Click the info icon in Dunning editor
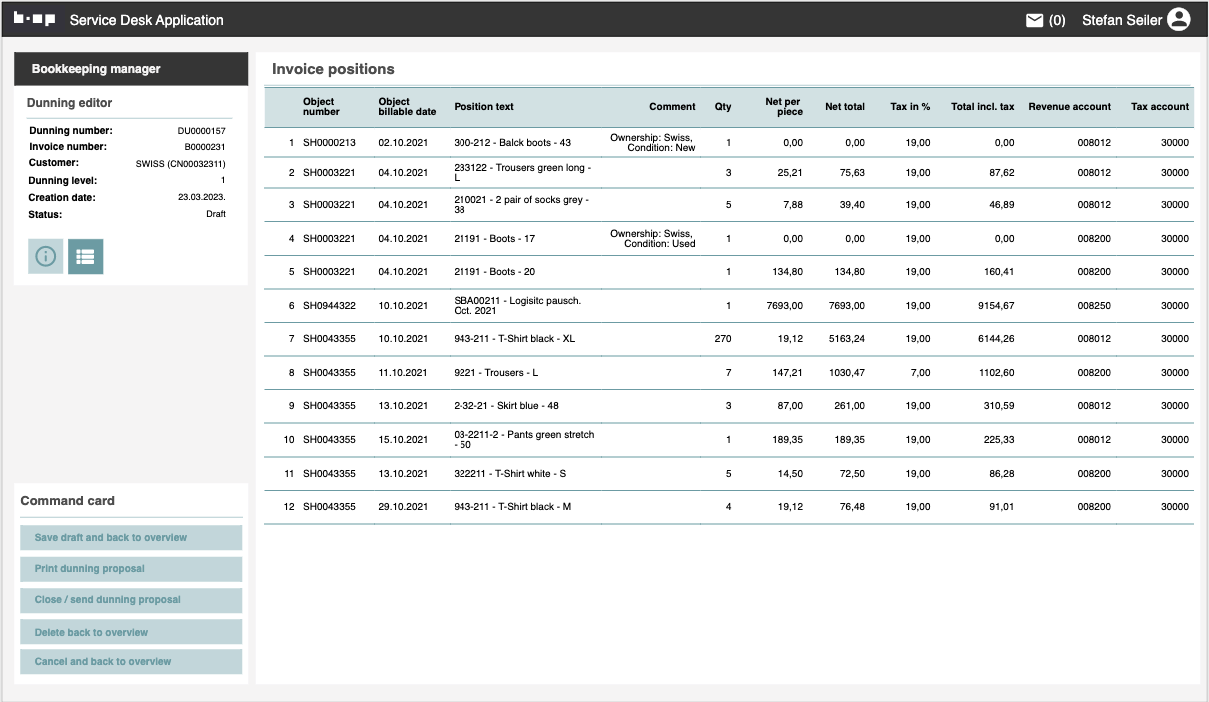1209x702 pixels. pyautogui.click(x=45, y=256)
